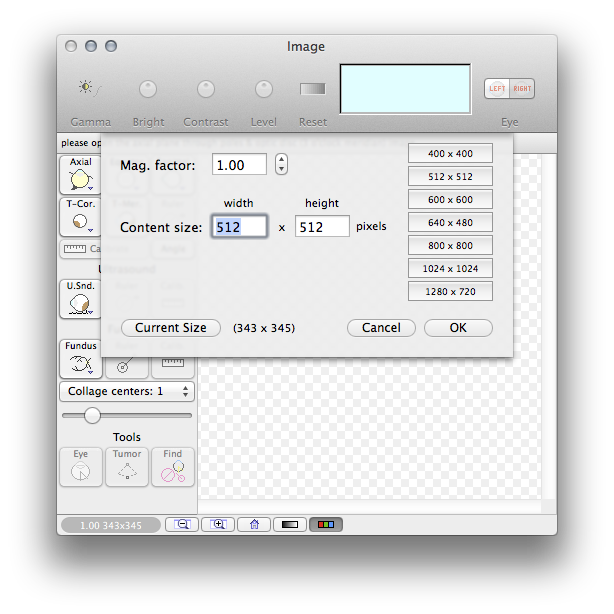Click the 1.00 343x345 status indicator
This screenshot has width=614, height=614.
coord(111,525)
